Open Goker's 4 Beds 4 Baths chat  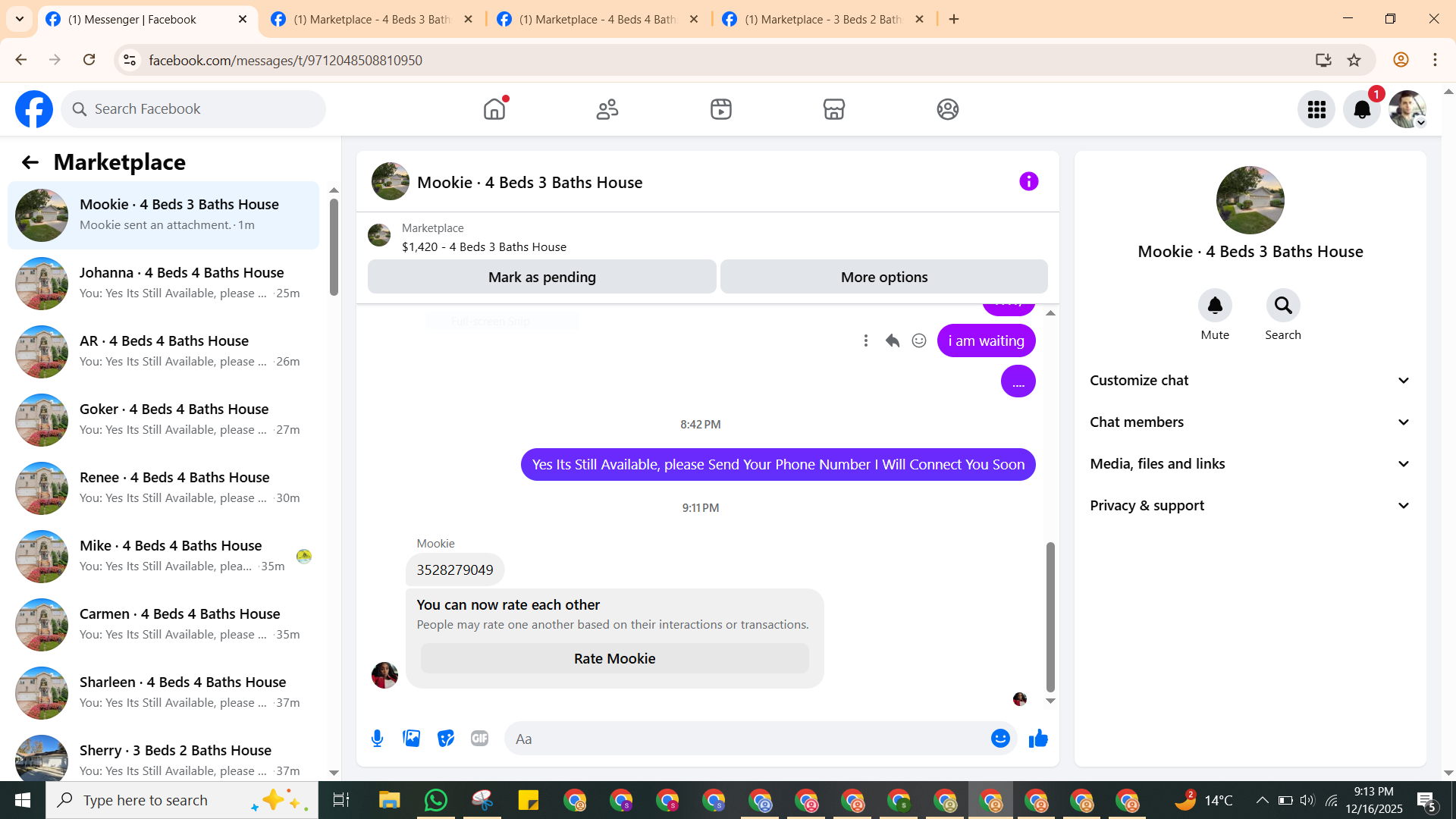163,420
